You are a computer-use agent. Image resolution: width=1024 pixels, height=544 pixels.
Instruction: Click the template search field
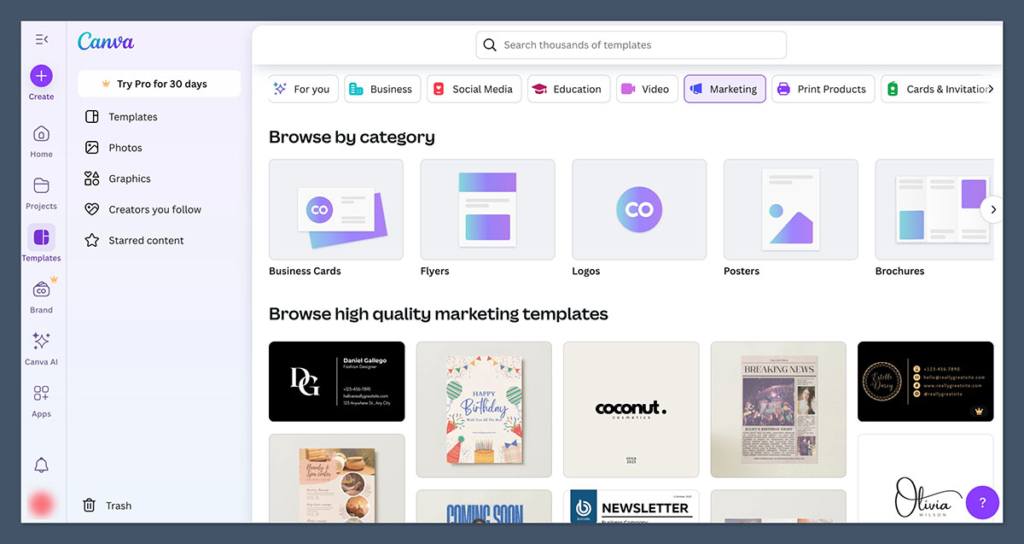pyautogui.click(x=631, y=45)
